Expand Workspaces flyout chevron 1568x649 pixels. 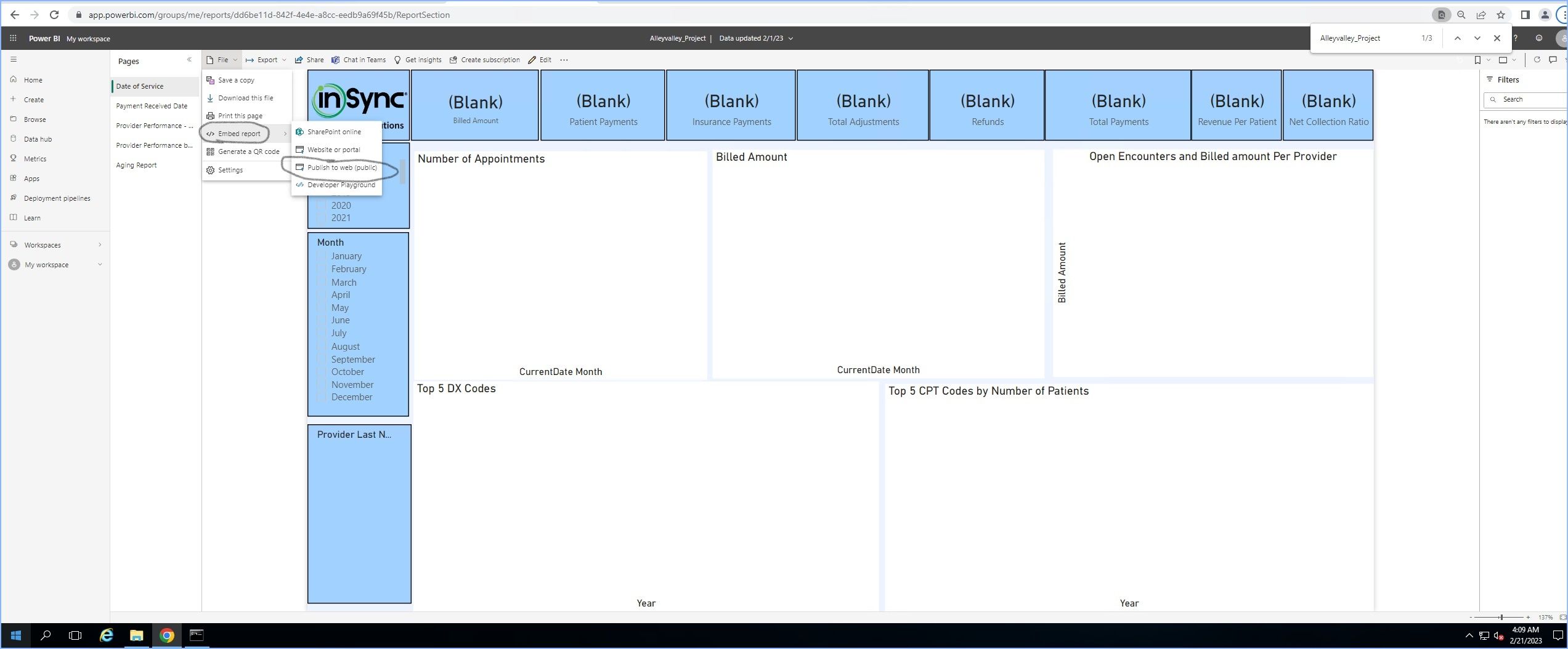pos(100,245)
